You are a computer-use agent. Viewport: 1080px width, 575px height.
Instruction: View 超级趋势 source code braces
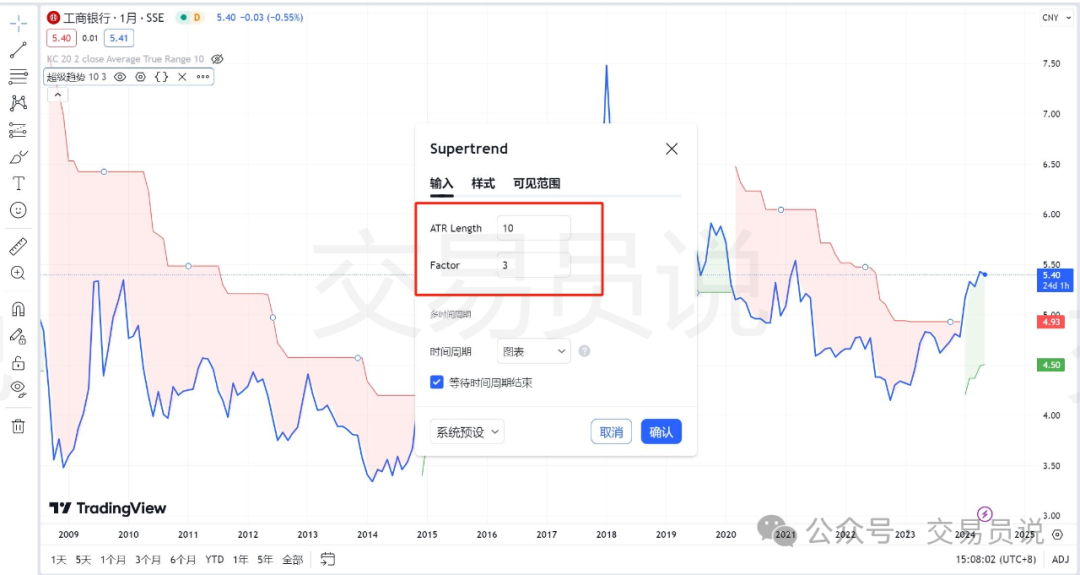tap(161, 77)
